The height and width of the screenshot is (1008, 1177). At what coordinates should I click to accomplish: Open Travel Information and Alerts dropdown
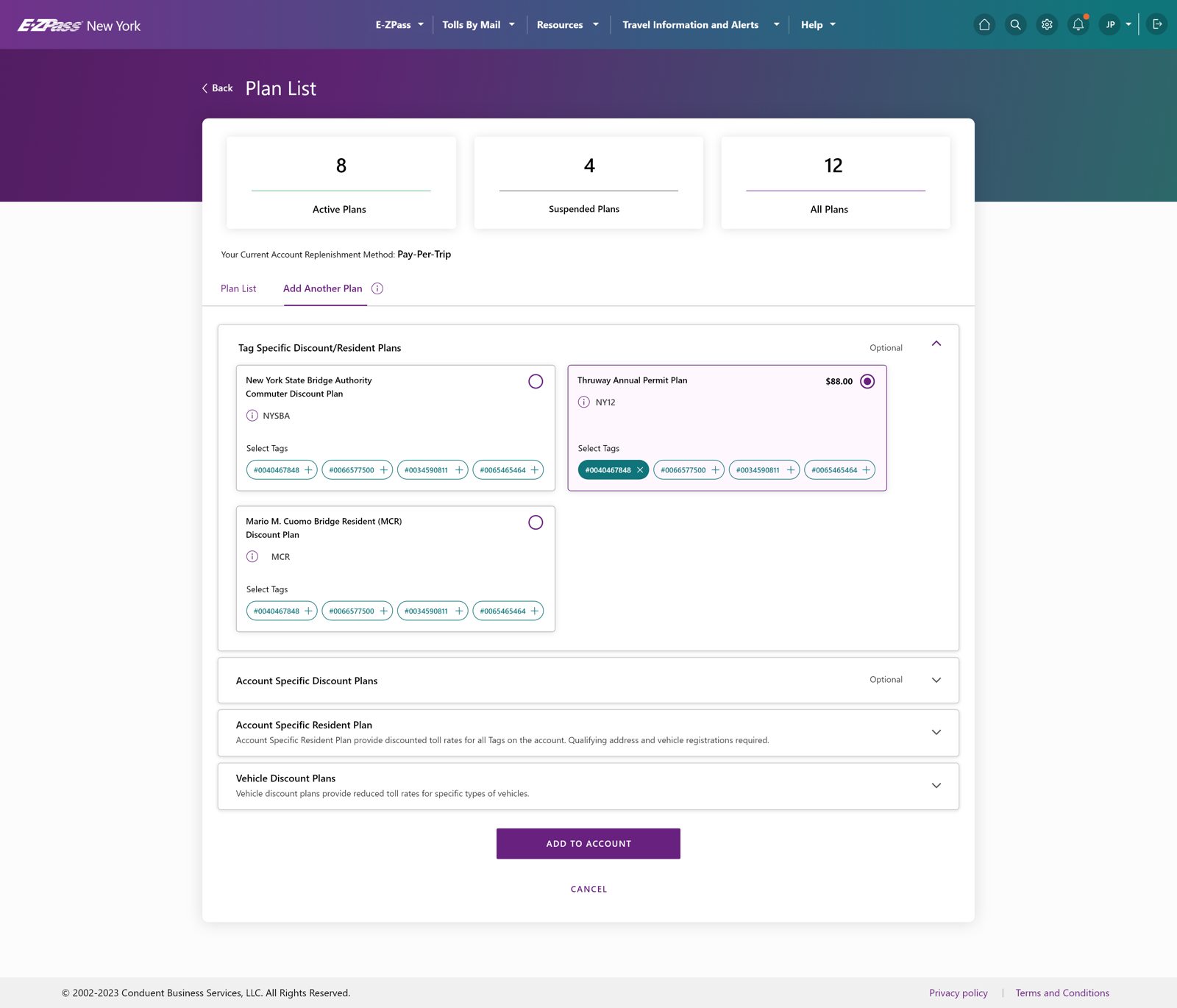click(700, 25)
